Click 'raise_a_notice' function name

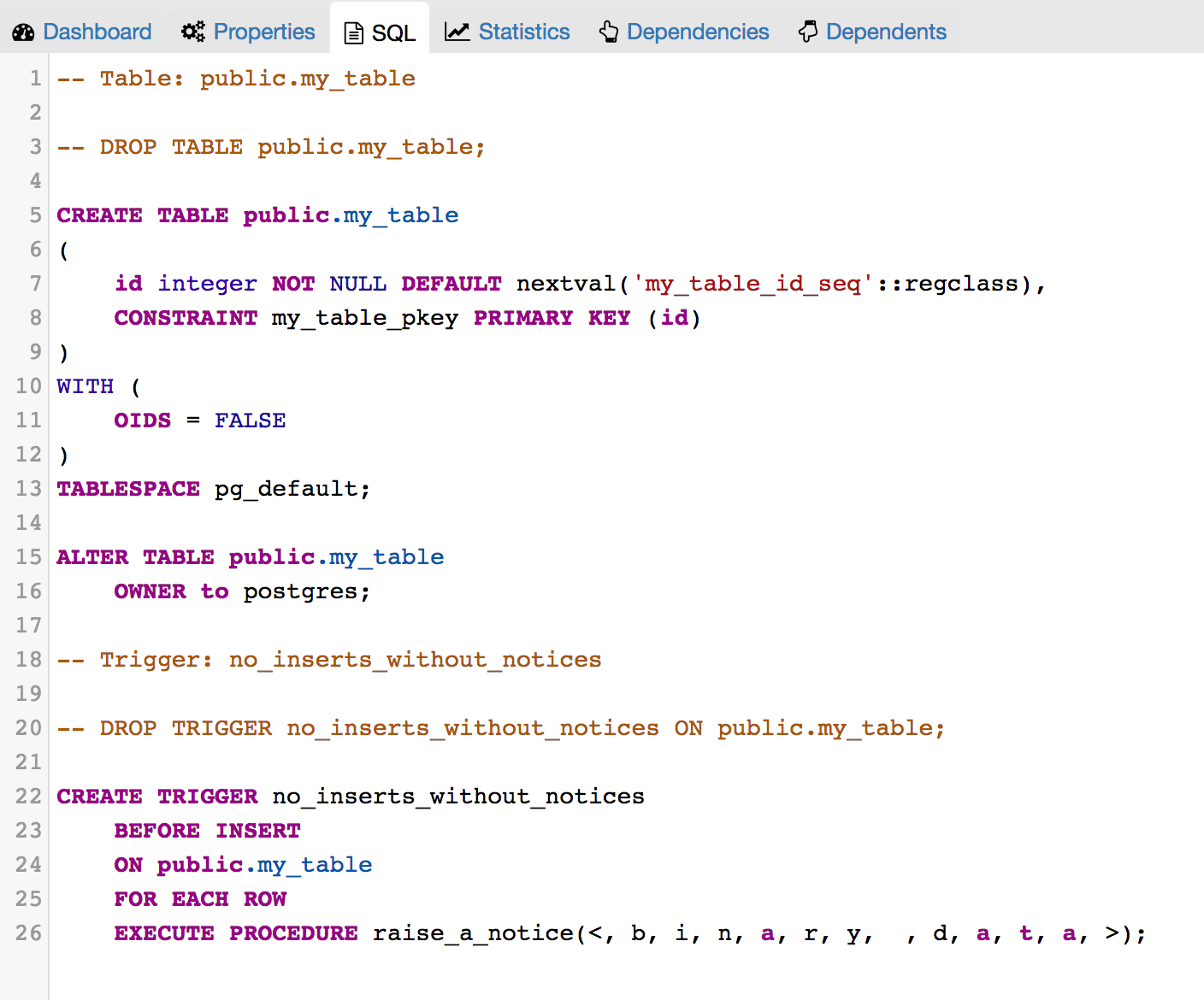(473, 933)
